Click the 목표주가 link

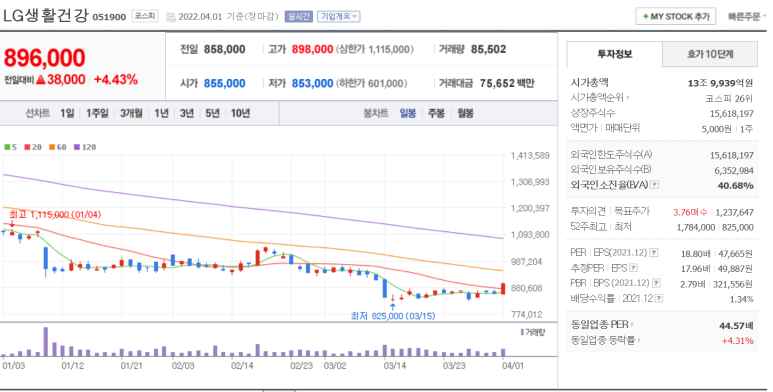point(632,212)
